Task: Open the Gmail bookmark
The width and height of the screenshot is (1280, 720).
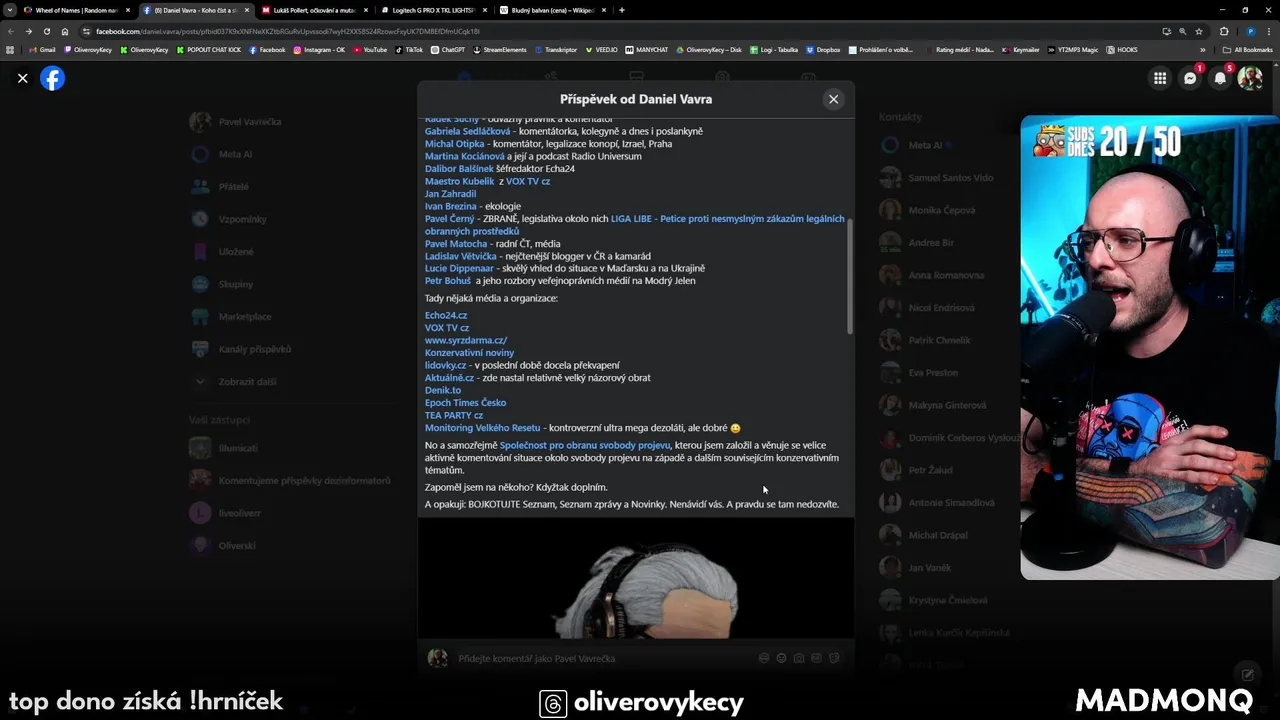Action: 42,50
